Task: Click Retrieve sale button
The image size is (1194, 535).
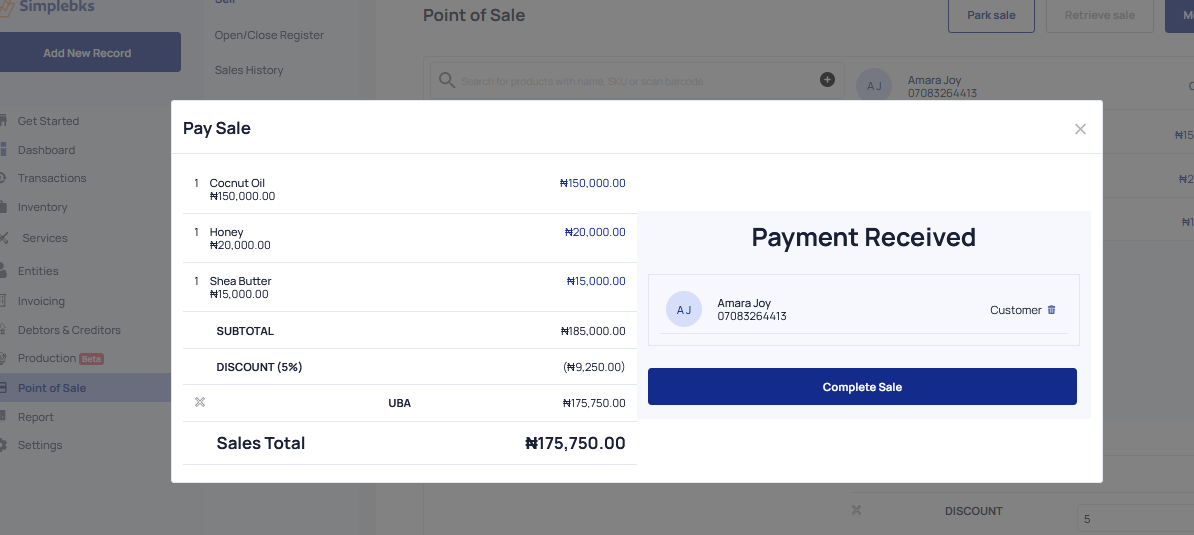Action: point(1100,15)
